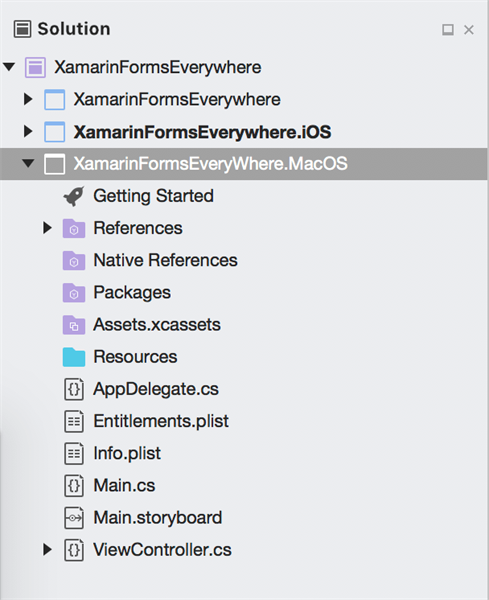Open Getting Started
The height and width of the screenshot is (600, 489).
pos(153,196)
